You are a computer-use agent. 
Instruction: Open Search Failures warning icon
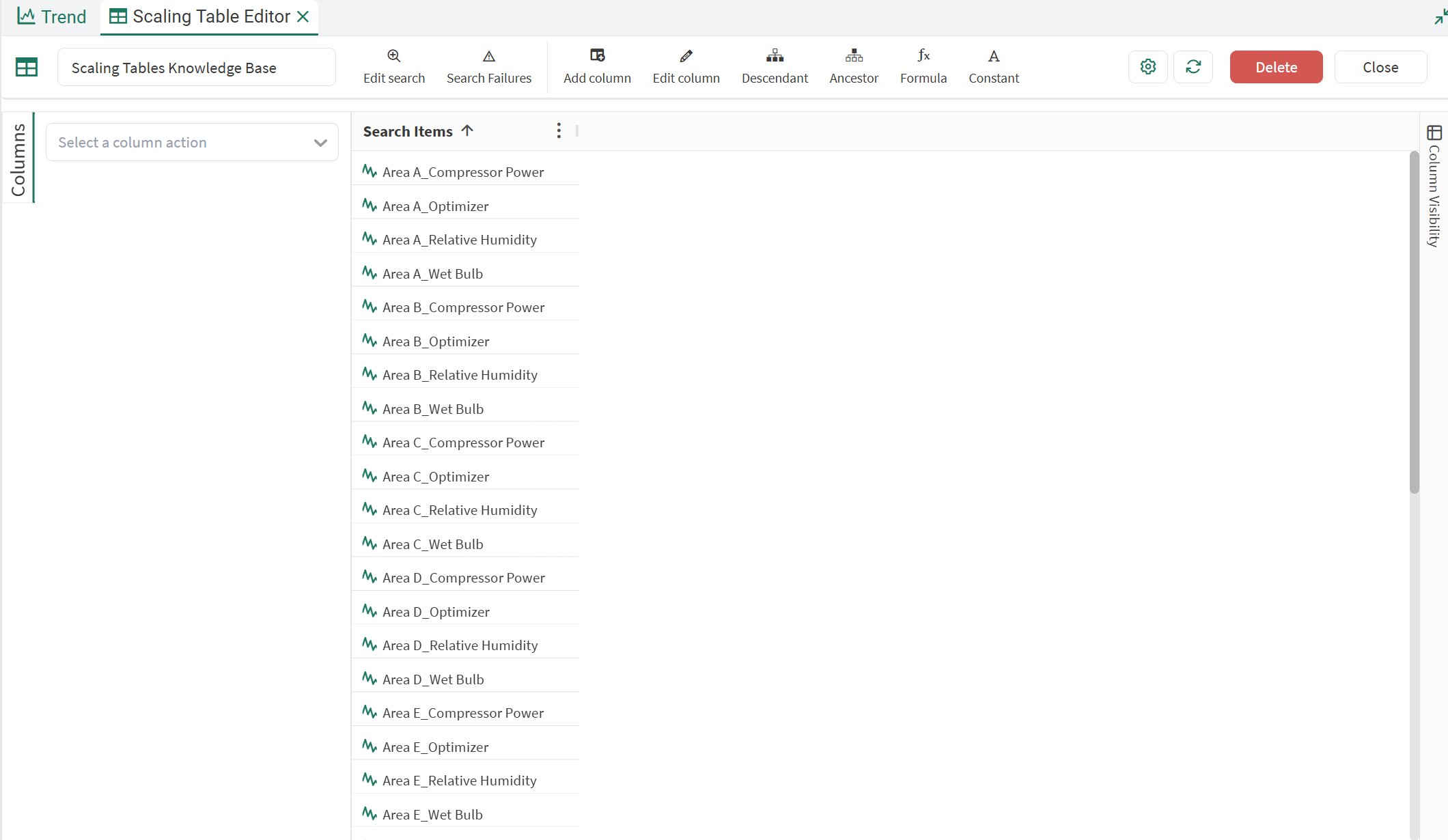click(x=489, y=56)
